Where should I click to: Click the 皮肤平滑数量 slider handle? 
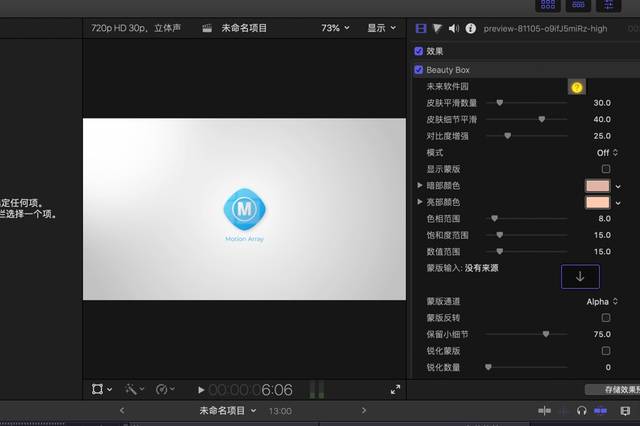[x=500, y=103]
